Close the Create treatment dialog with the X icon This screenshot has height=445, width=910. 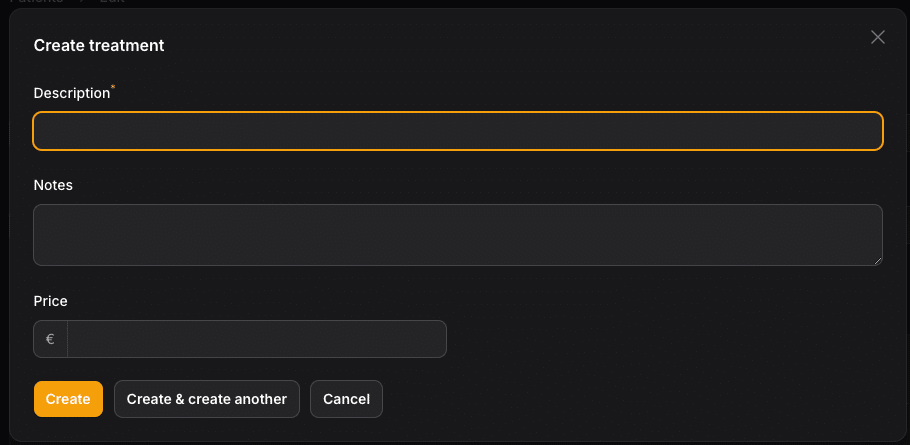coord(878,37)
